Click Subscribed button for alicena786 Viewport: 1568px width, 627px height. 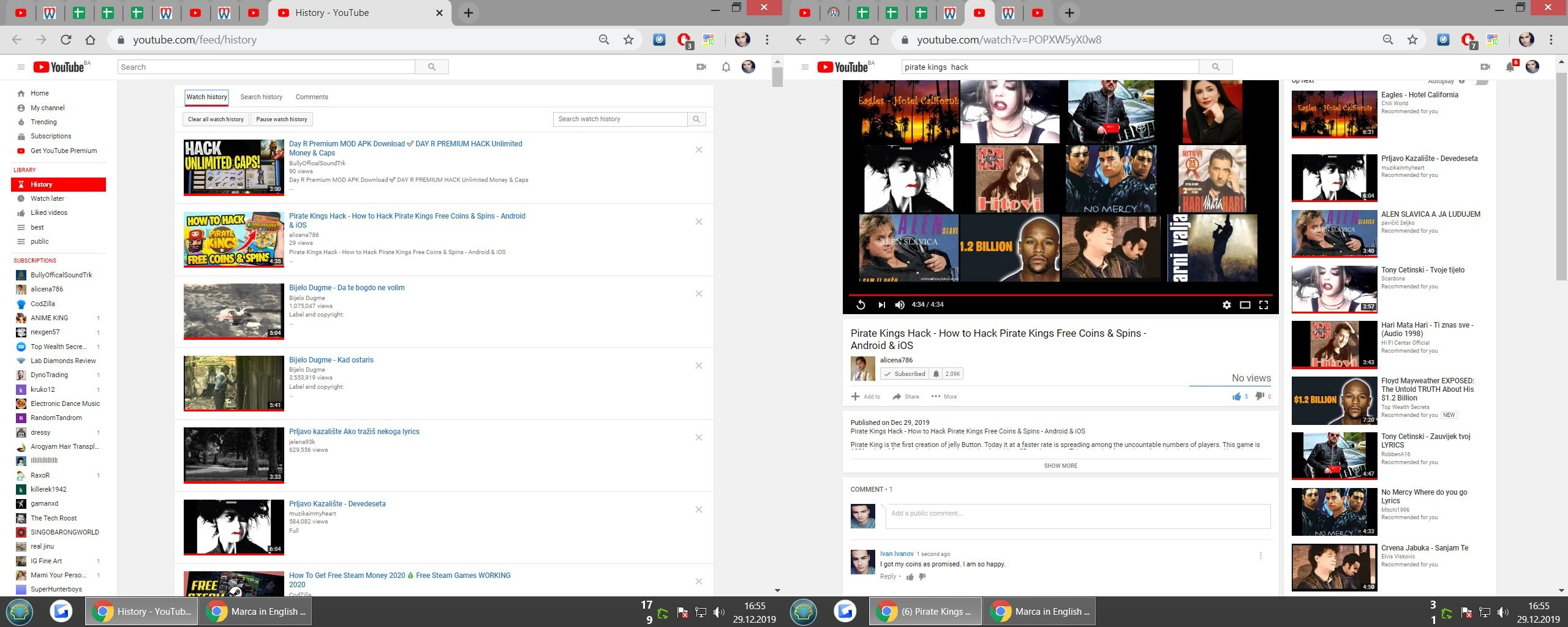tap(905, 374)
